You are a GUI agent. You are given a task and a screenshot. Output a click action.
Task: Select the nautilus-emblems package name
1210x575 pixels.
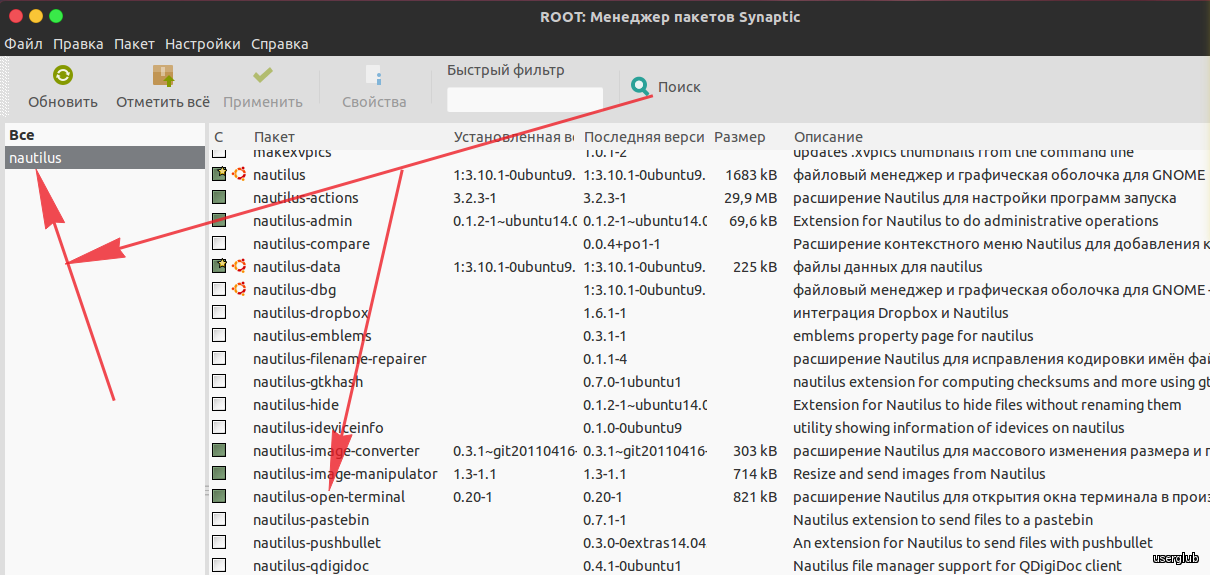coord(312,336)
